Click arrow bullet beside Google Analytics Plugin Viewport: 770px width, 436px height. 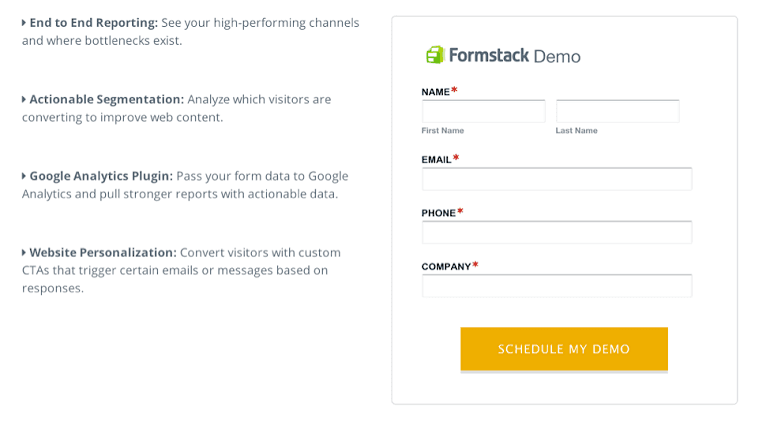click(24, 175)
